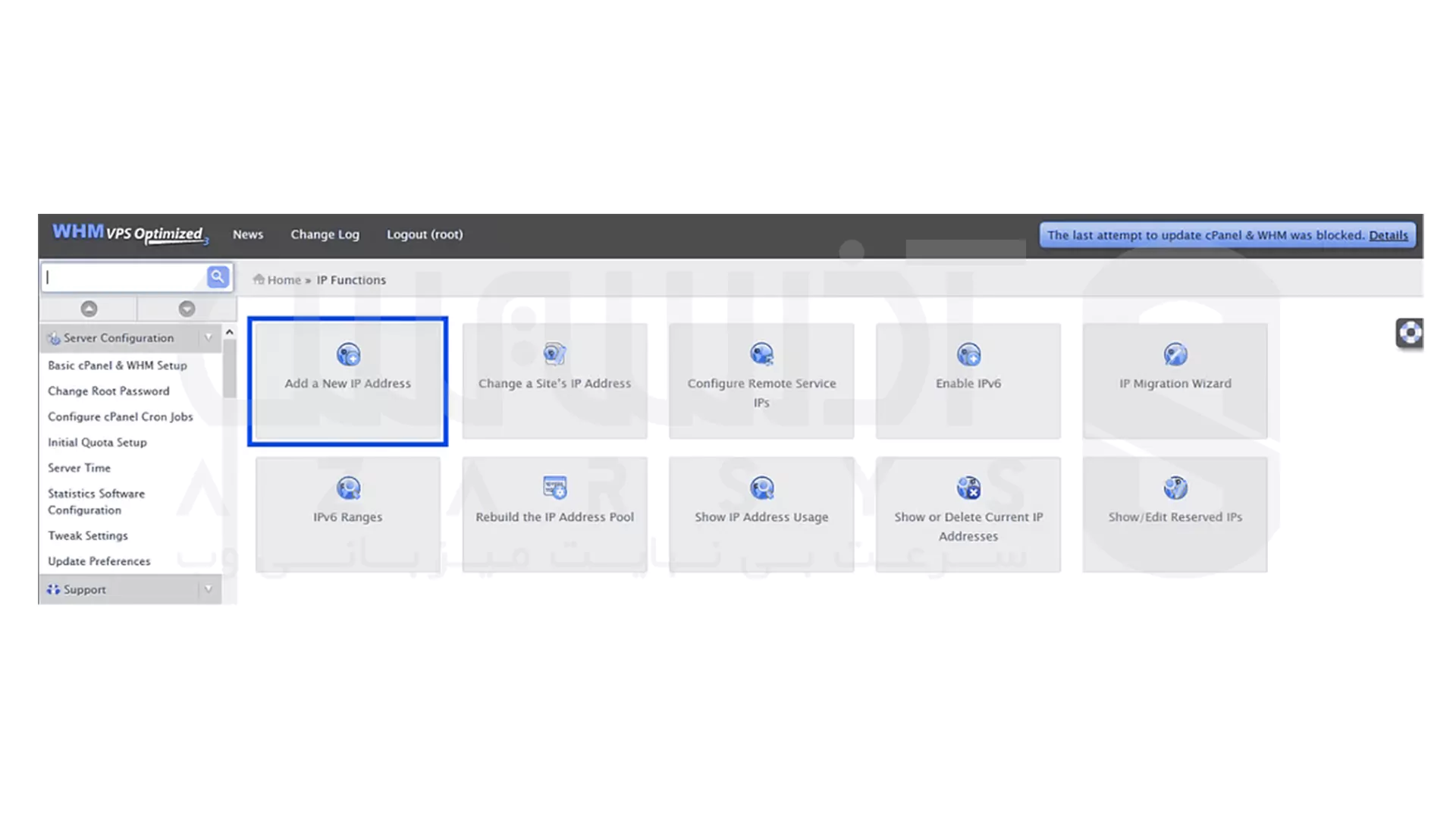Click Rebuild the IP Address Pool icon

click(x=554, y=488)
